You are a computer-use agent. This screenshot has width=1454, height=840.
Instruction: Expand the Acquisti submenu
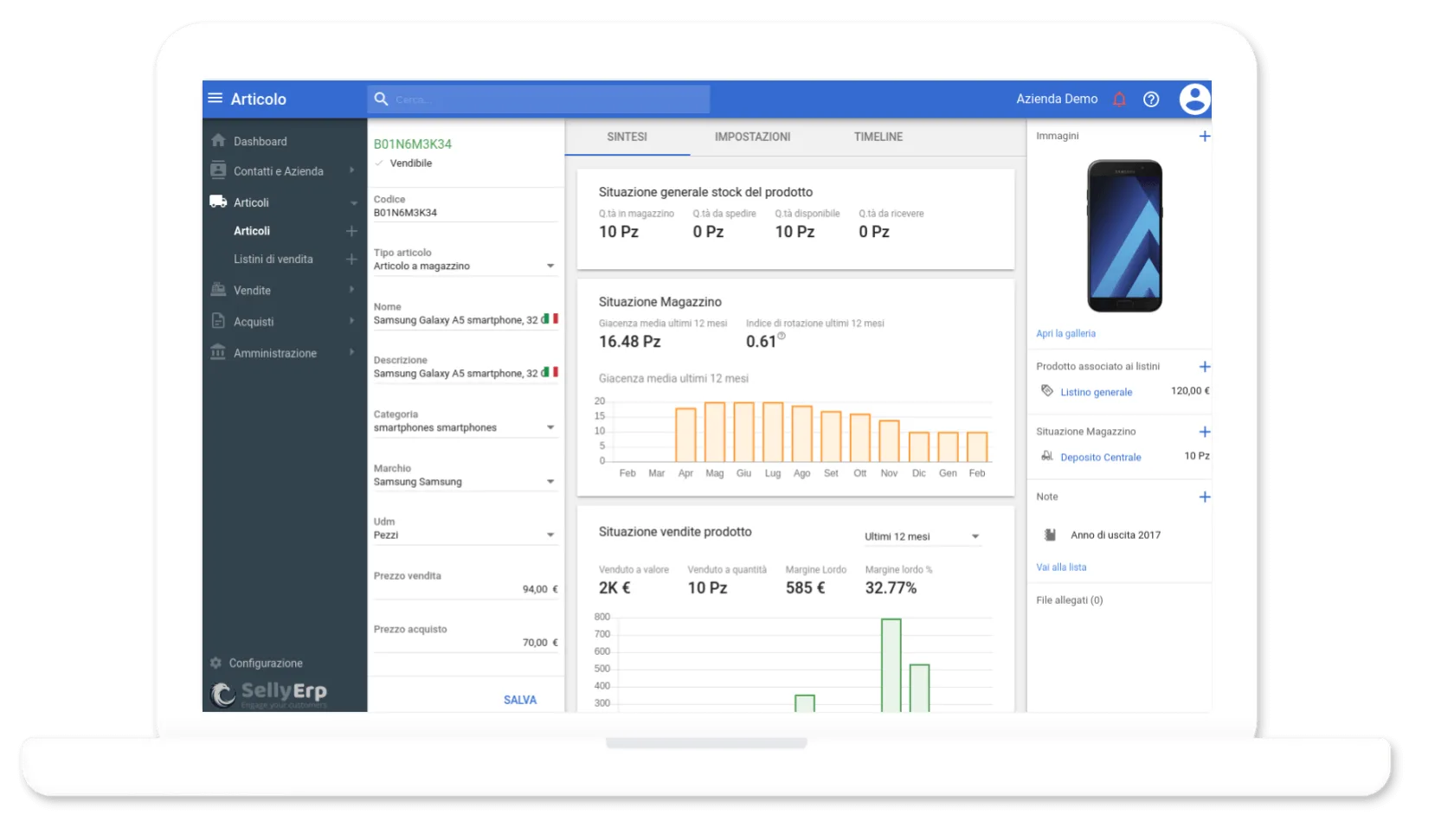tap(352, 321)
